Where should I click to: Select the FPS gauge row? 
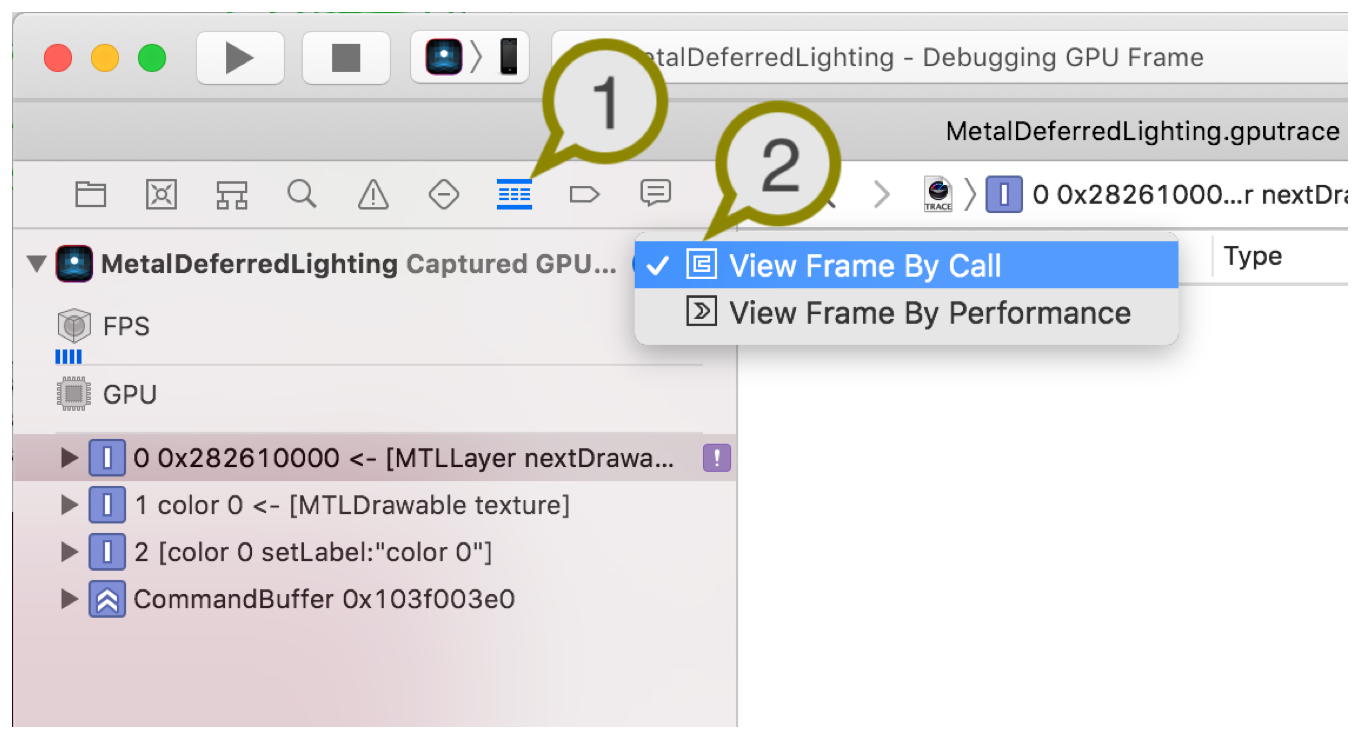click(x=375, y=327)
